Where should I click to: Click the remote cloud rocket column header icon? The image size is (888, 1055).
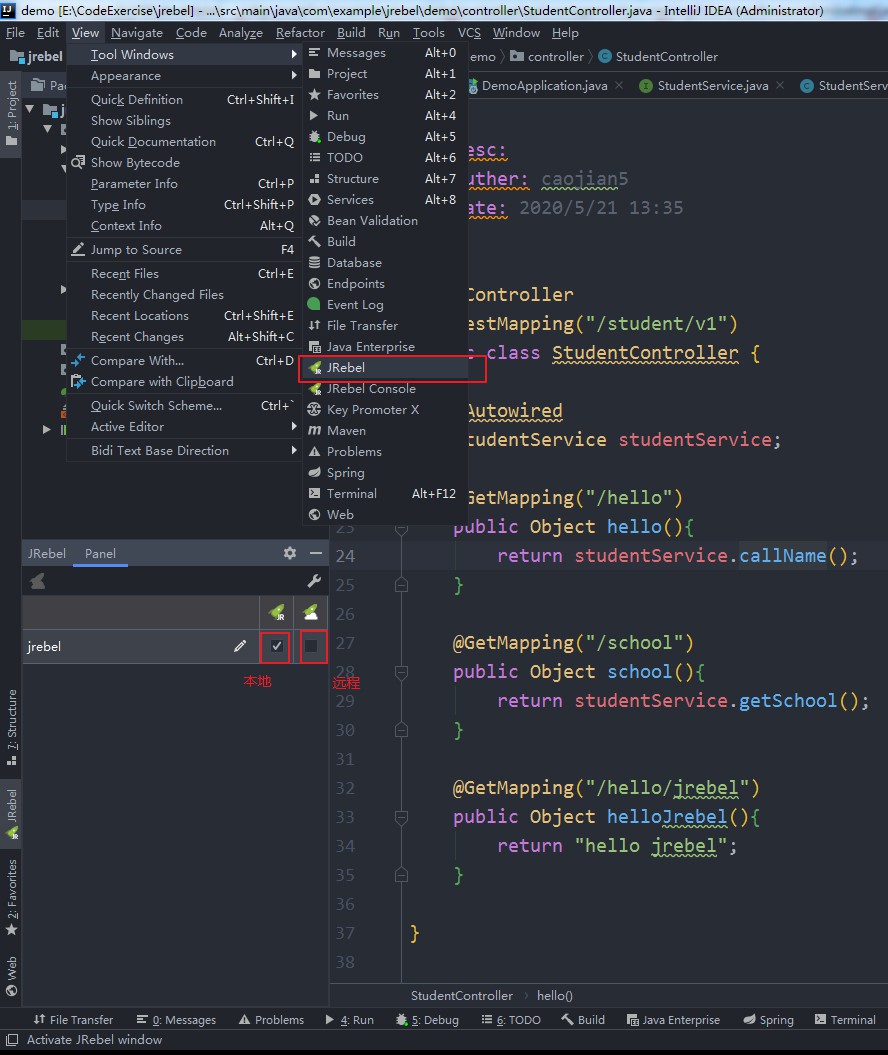click(x=312, y=612)
